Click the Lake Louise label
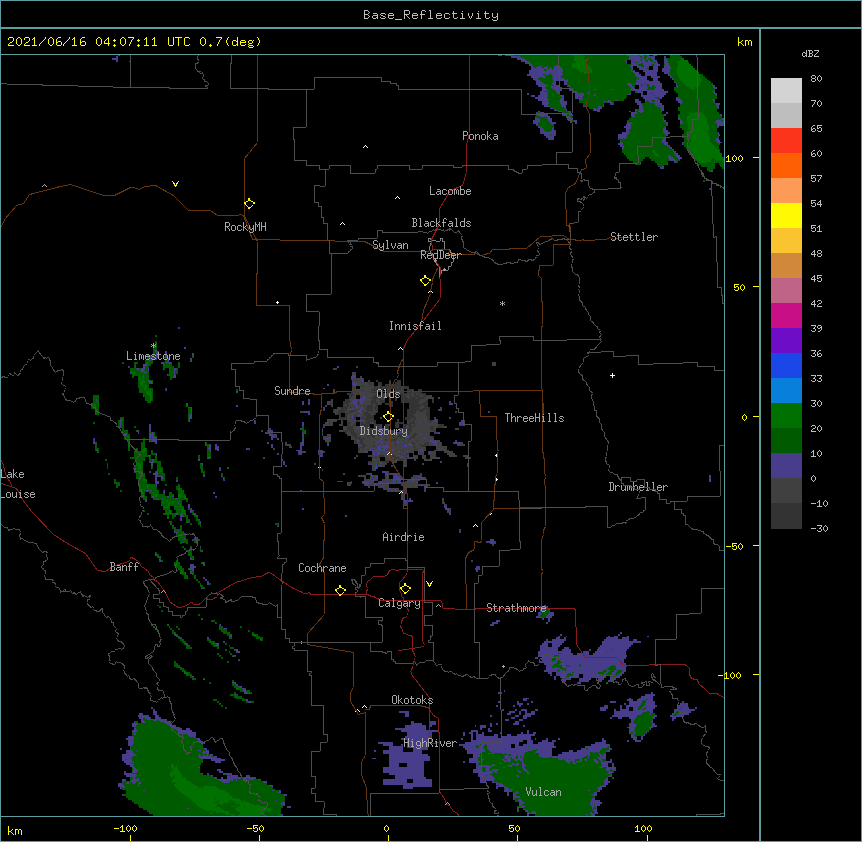Image resolution: width=862 pixels, height=842 pixels. pos(18,484)
